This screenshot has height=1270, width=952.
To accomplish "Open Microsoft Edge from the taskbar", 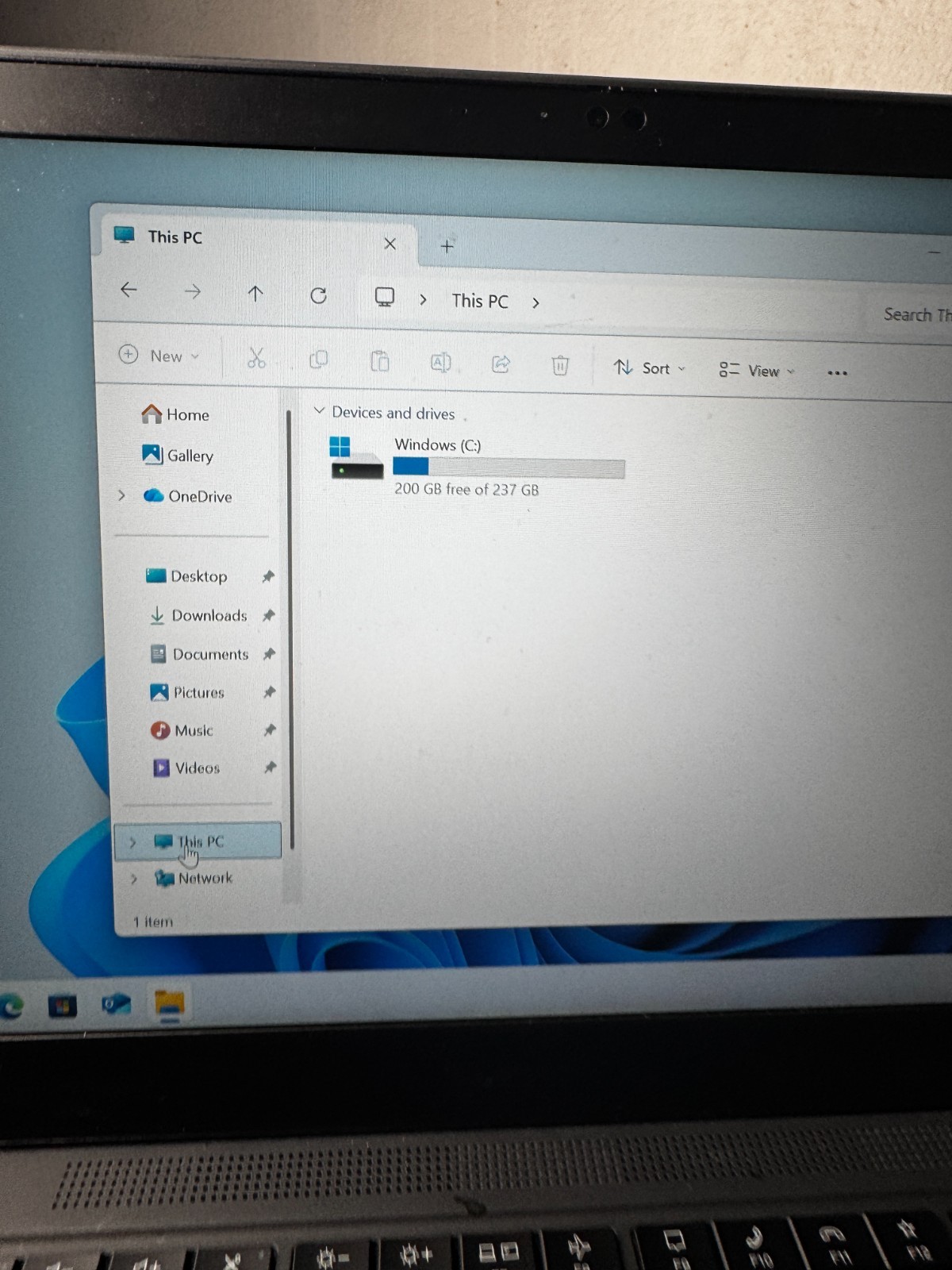I will (x=11, y=1007).
